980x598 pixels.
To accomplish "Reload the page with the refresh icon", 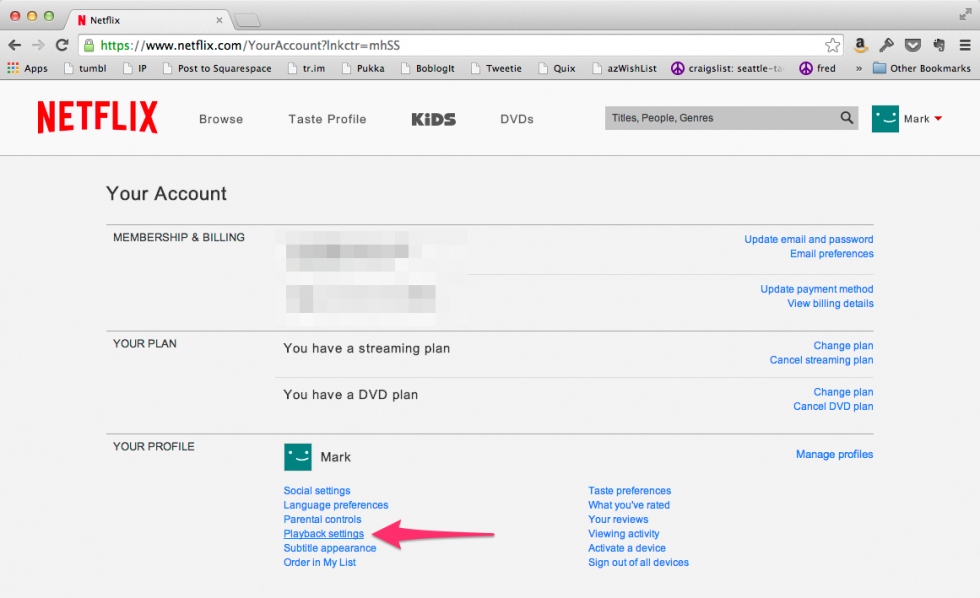I will pyautogui.click(x=61, y=45).
